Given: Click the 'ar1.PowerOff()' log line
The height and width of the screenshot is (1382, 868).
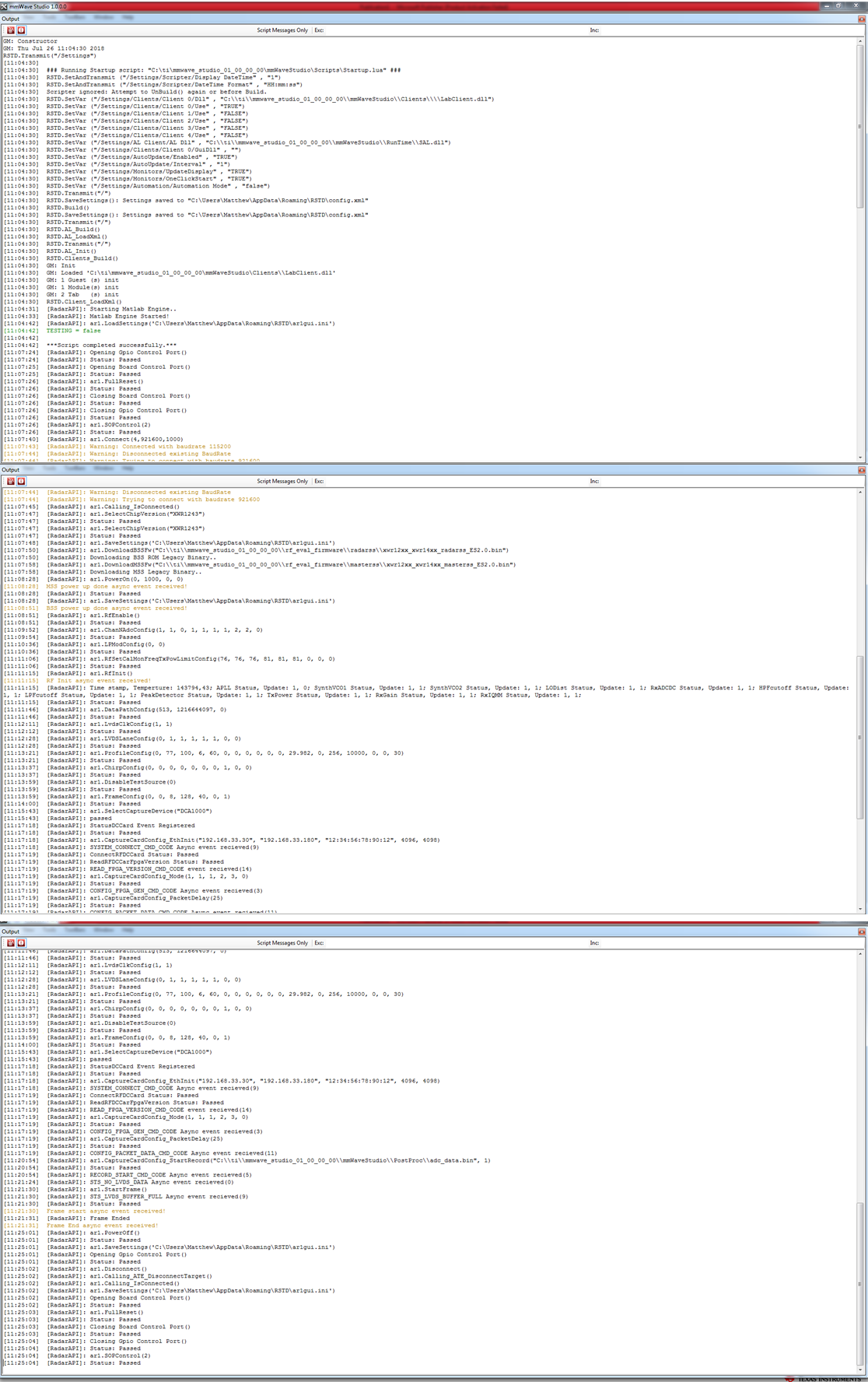Looking at the screenshot, I should (x=72, y=1233).
